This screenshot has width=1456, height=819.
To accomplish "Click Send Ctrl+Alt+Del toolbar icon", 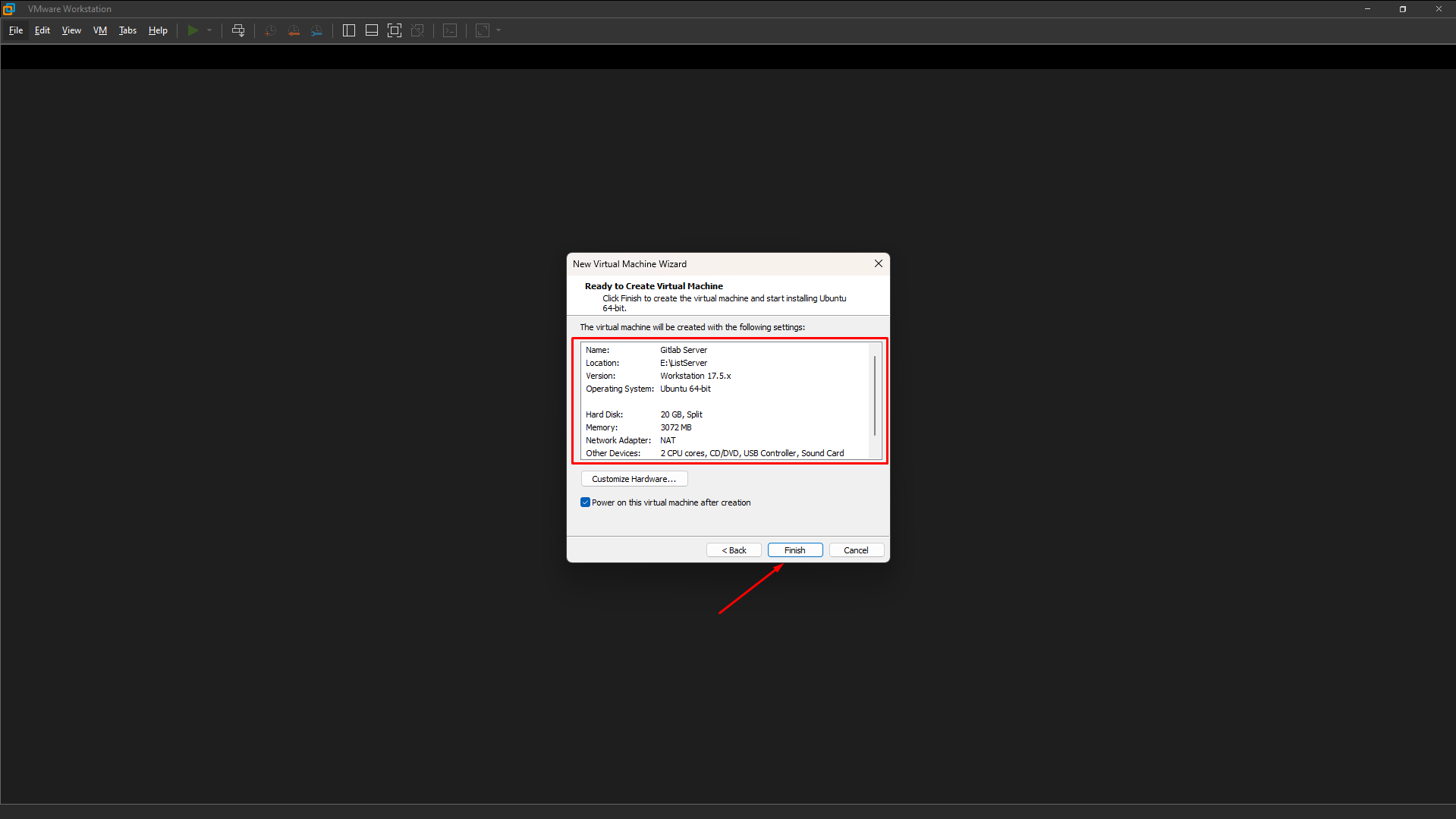I will pos(238,30).
